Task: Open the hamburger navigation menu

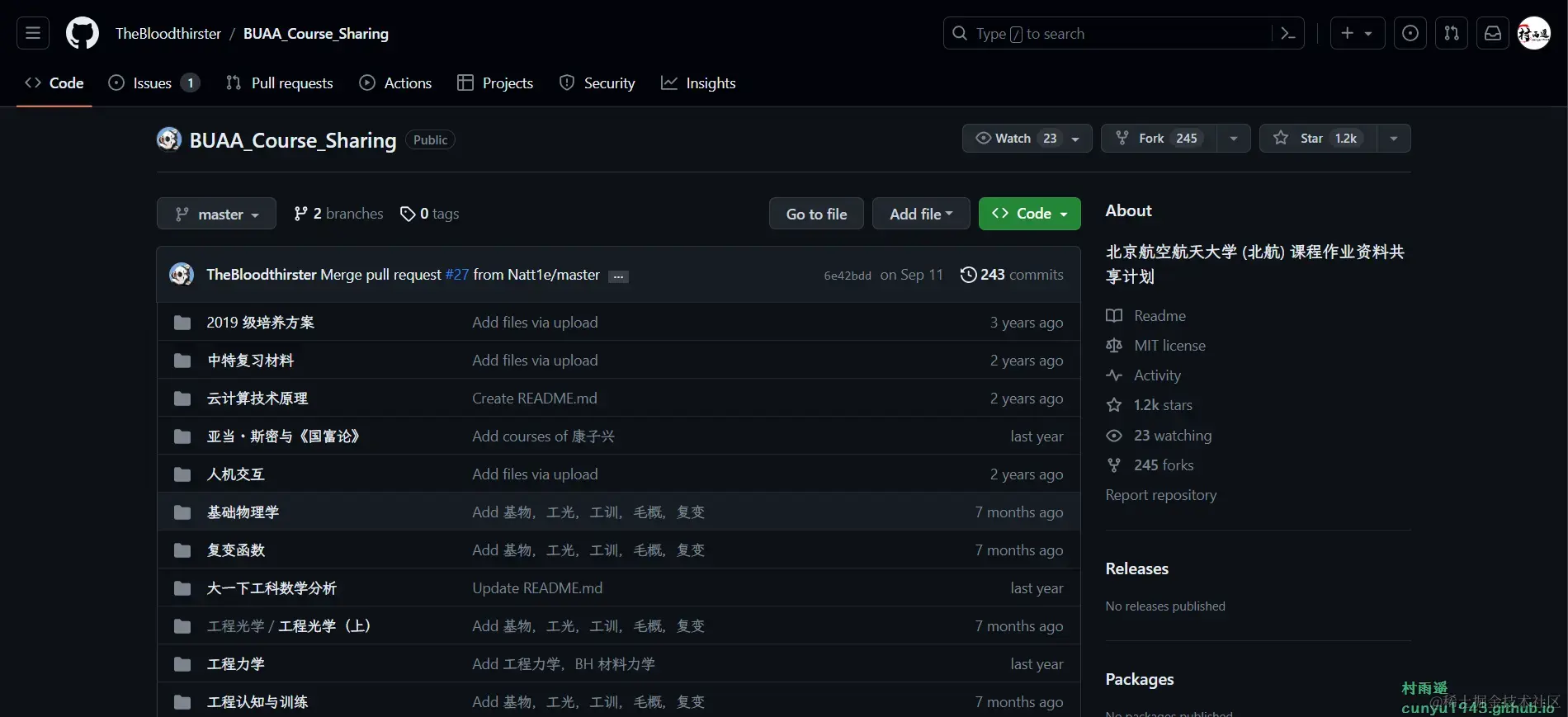Action: [33, 33]
